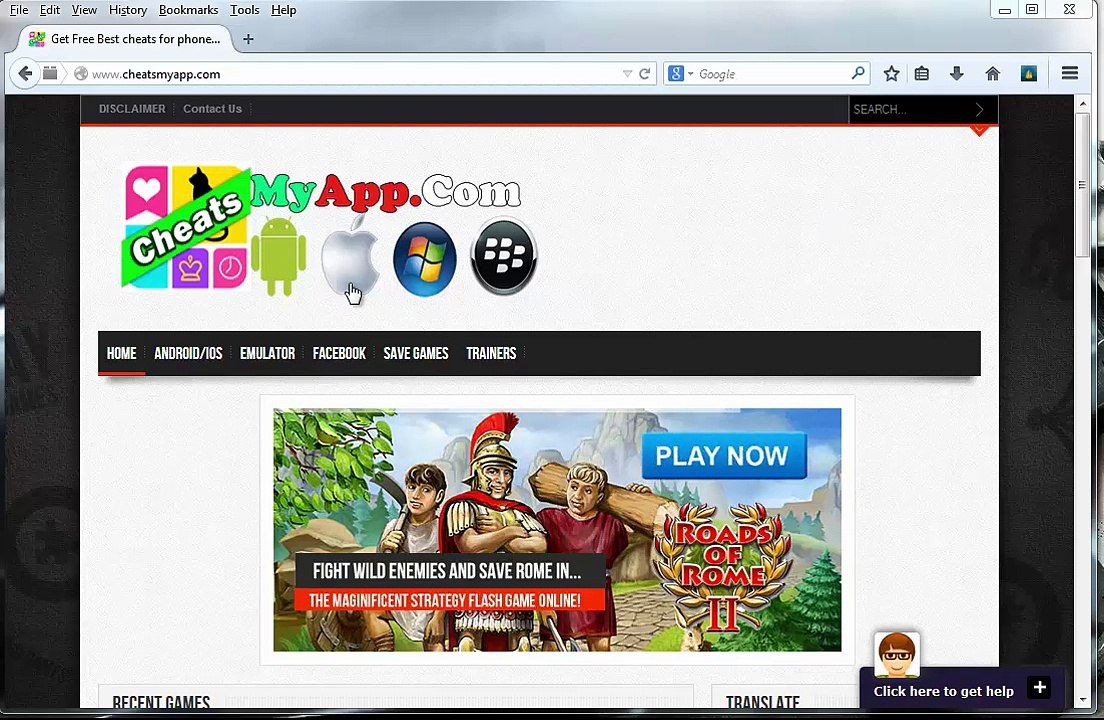Viewport: 1104px width, 720px height.
Task: Submit site search with arrow button
Action: [x=979, y=109]
